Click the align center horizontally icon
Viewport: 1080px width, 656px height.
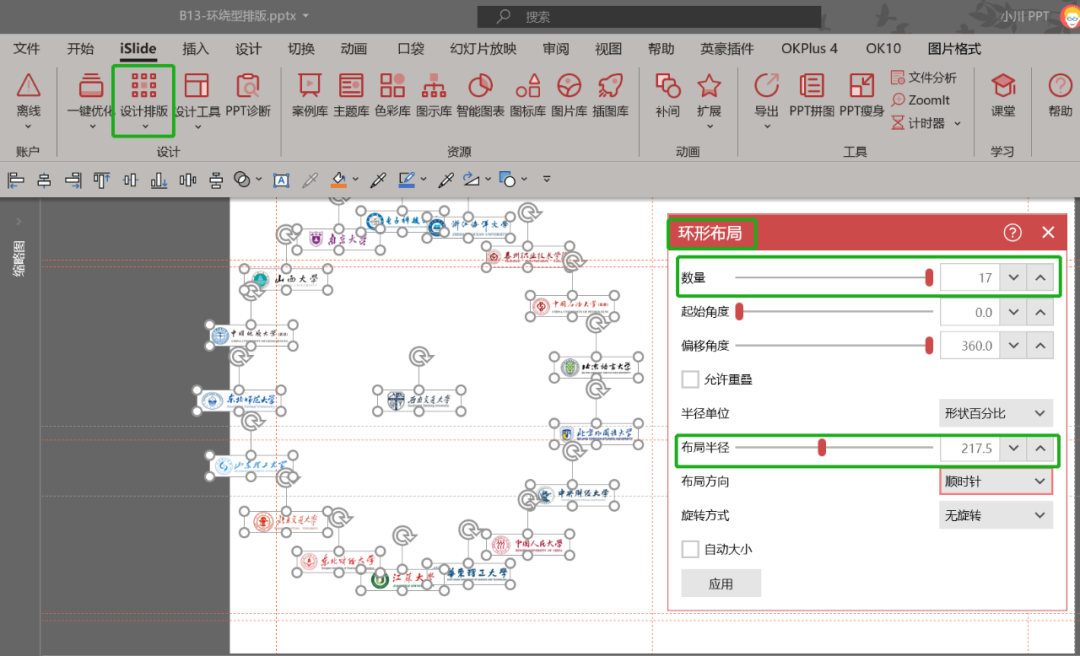[x=44, y=180]
